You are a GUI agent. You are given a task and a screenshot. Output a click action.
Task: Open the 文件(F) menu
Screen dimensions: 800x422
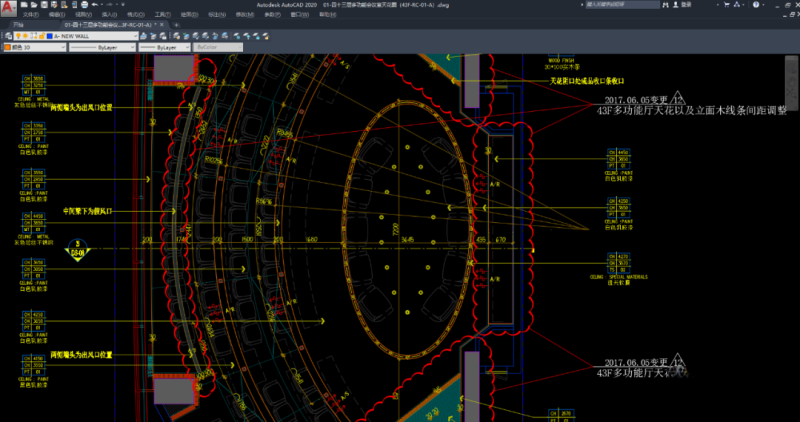[x=30, y=15]
